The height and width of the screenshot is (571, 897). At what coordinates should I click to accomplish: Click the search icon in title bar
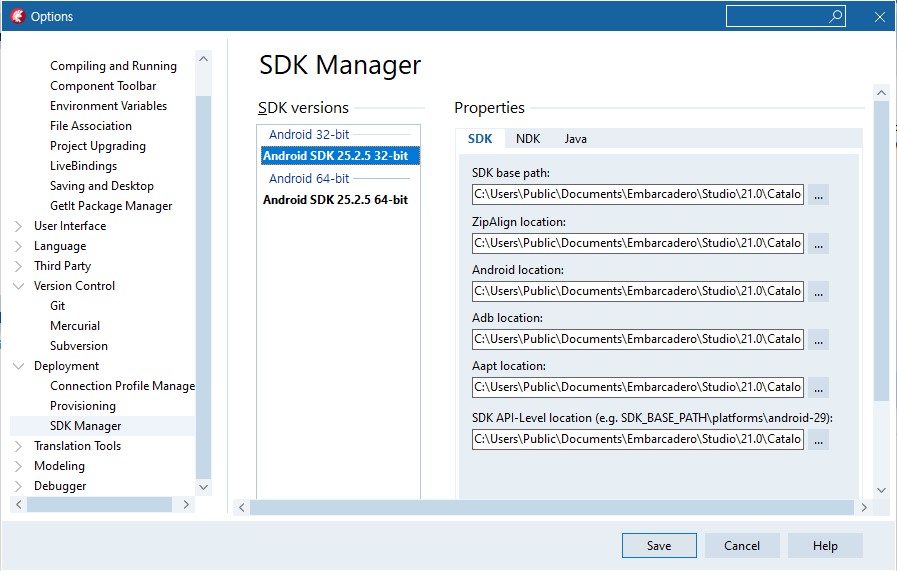tap(835, 16)
